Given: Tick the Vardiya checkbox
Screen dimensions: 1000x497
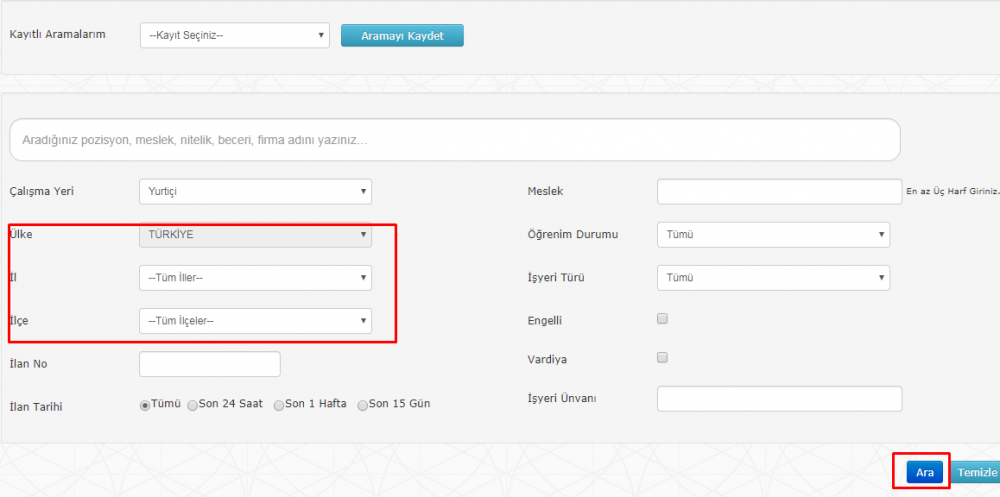Looking at the screenshot, I should pos(662,357).
